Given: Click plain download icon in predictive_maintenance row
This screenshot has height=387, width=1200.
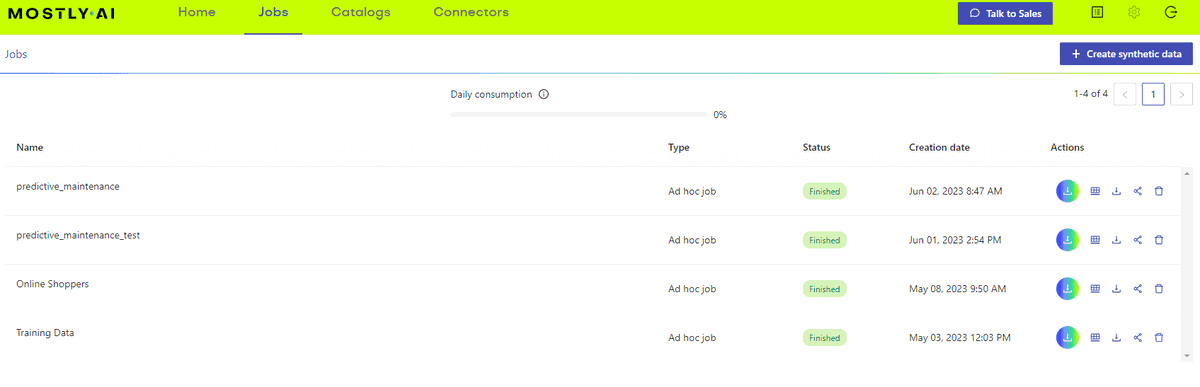Looking at the screenshot, I should pos(1116,191).
